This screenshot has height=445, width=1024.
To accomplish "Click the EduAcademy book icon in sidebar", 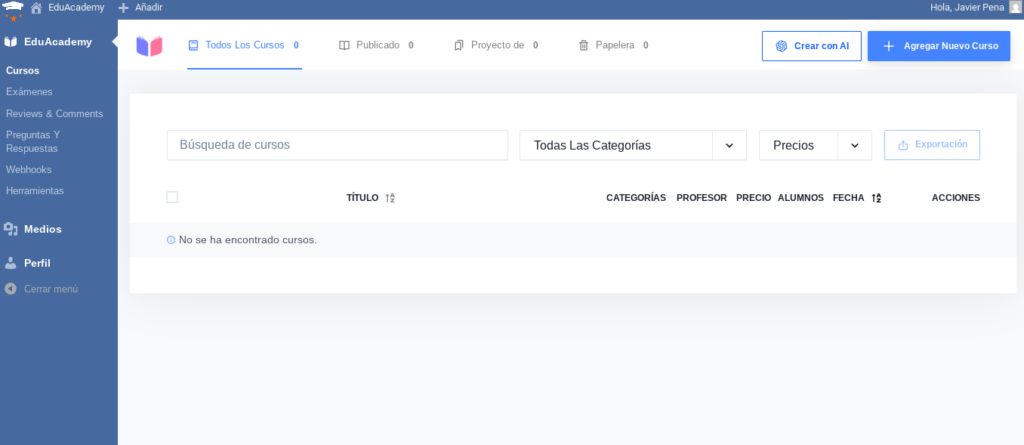I will (x=10, y=42).
